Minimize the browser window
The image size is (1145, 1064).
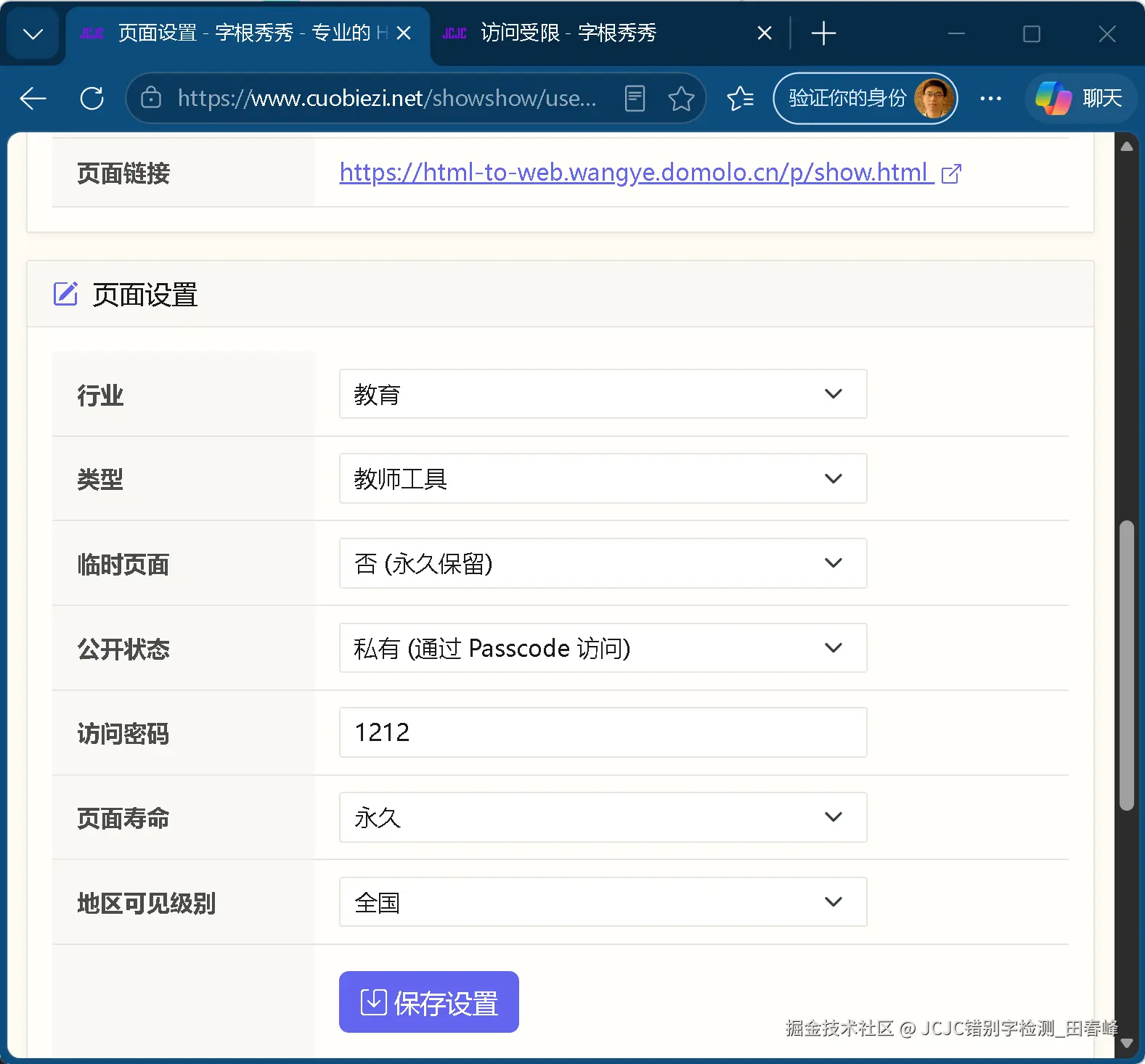pos(956,33)
